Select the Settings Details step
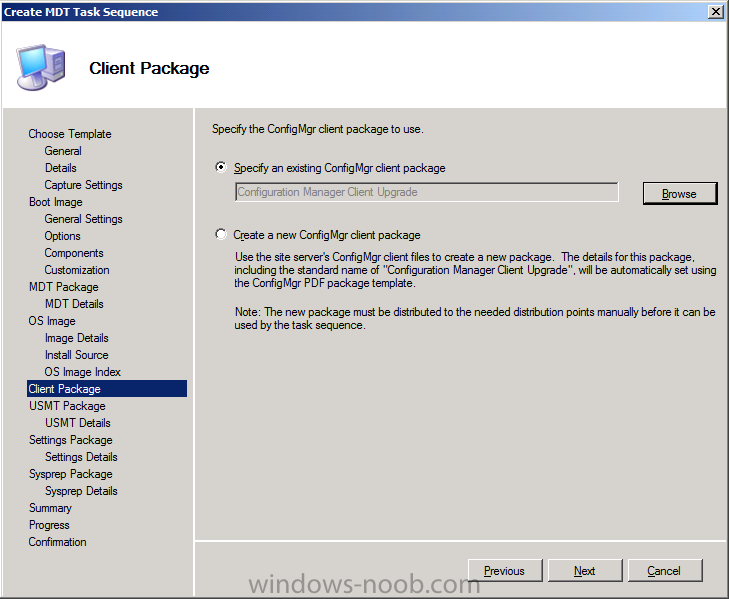Screen dimensions: 729x599 (x=81, y=457)
